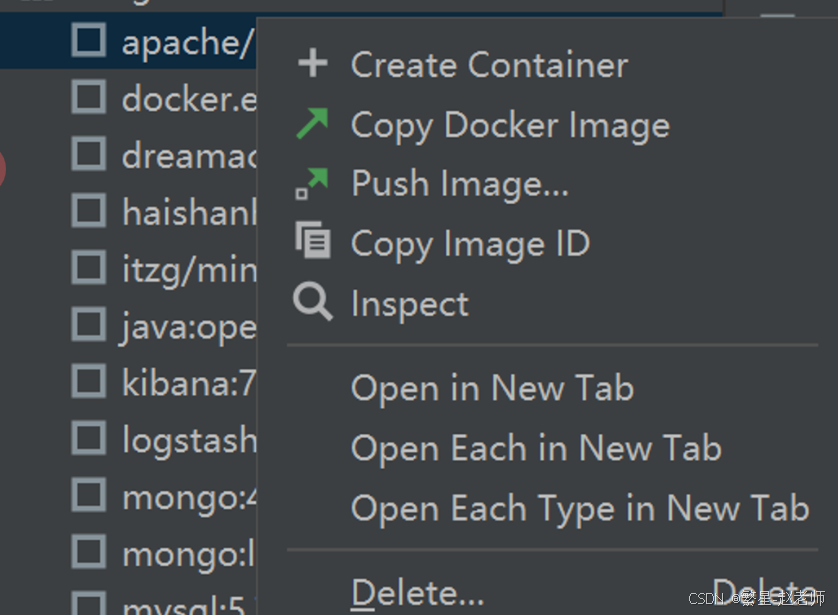Click the Copy Image ID icon
The width and height of the screenshot is (838, 615).
pos(313,242)
